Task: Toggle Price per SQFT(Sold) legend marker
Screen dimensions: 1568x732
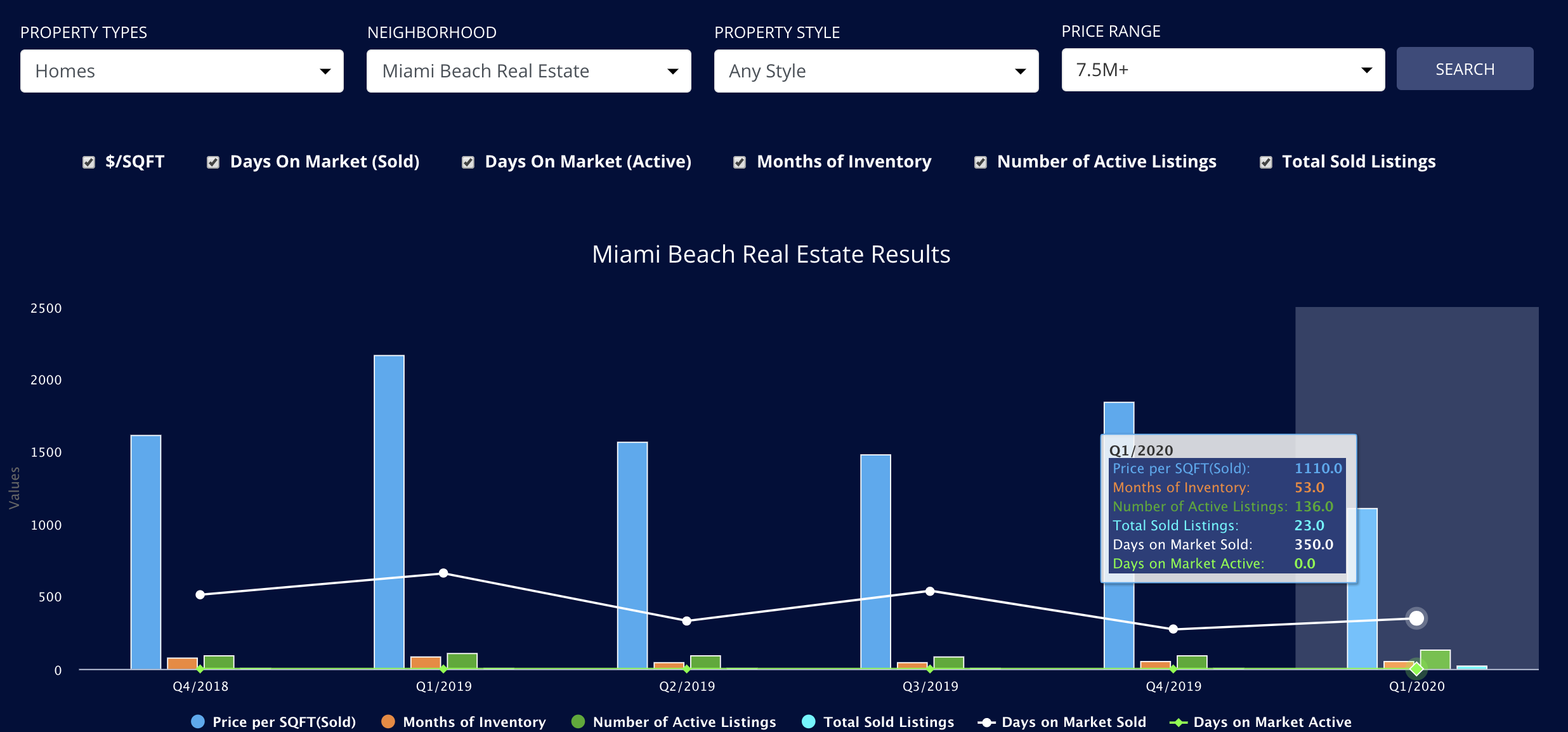Action: click(x=198, y=721)
